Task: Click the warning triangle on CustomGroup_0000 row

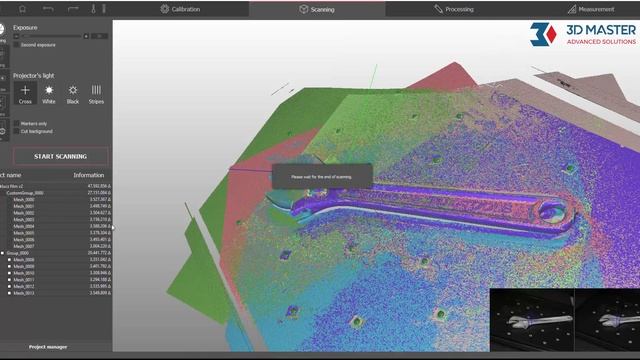Action: click(109, 193)
